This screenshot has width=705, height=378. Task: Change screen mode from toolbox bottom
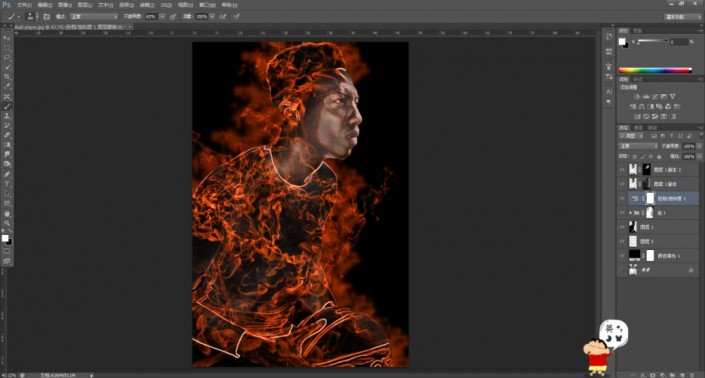tap(7, 261)
